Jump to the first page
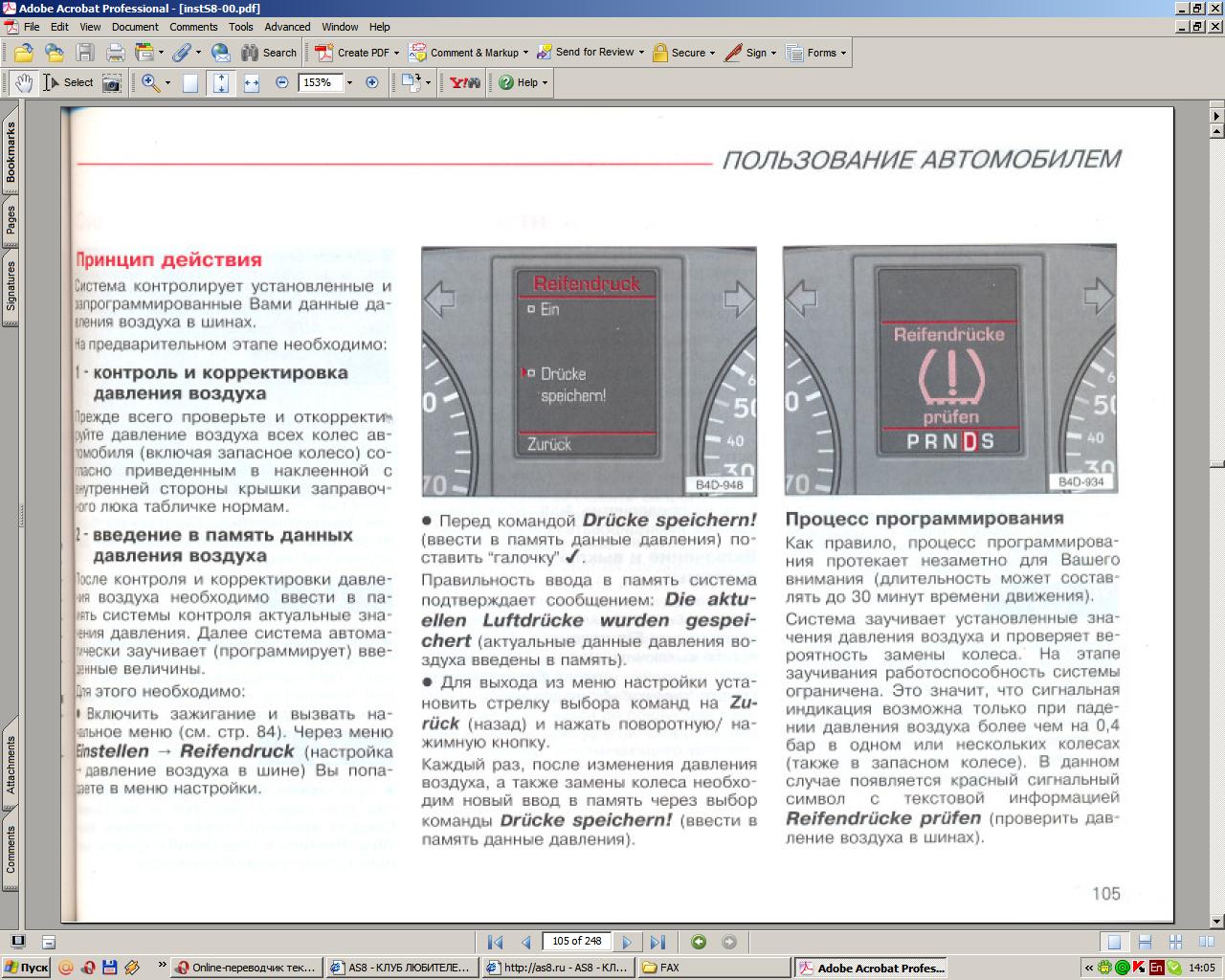1225x980 pixels. pos(495,942)
